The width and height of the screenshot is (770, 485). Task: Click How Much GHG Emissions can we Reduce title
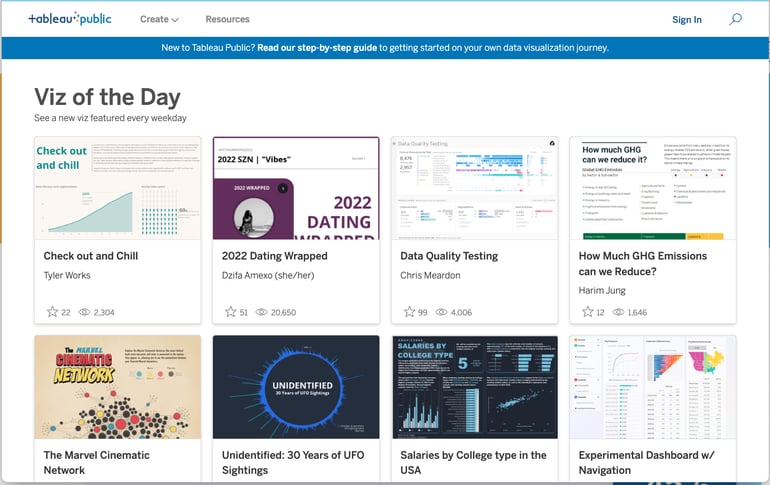[642, 264]
